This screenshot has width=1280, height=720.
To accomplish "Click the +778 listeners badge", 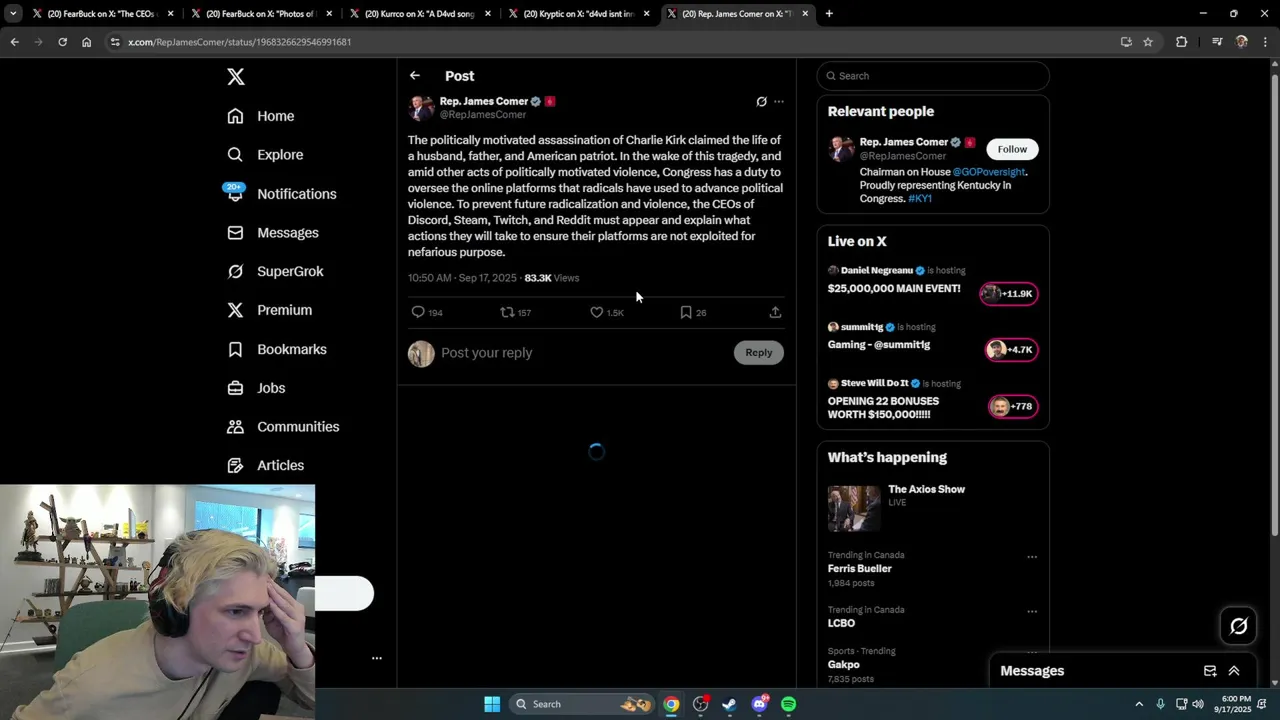I will (1012, 407).
